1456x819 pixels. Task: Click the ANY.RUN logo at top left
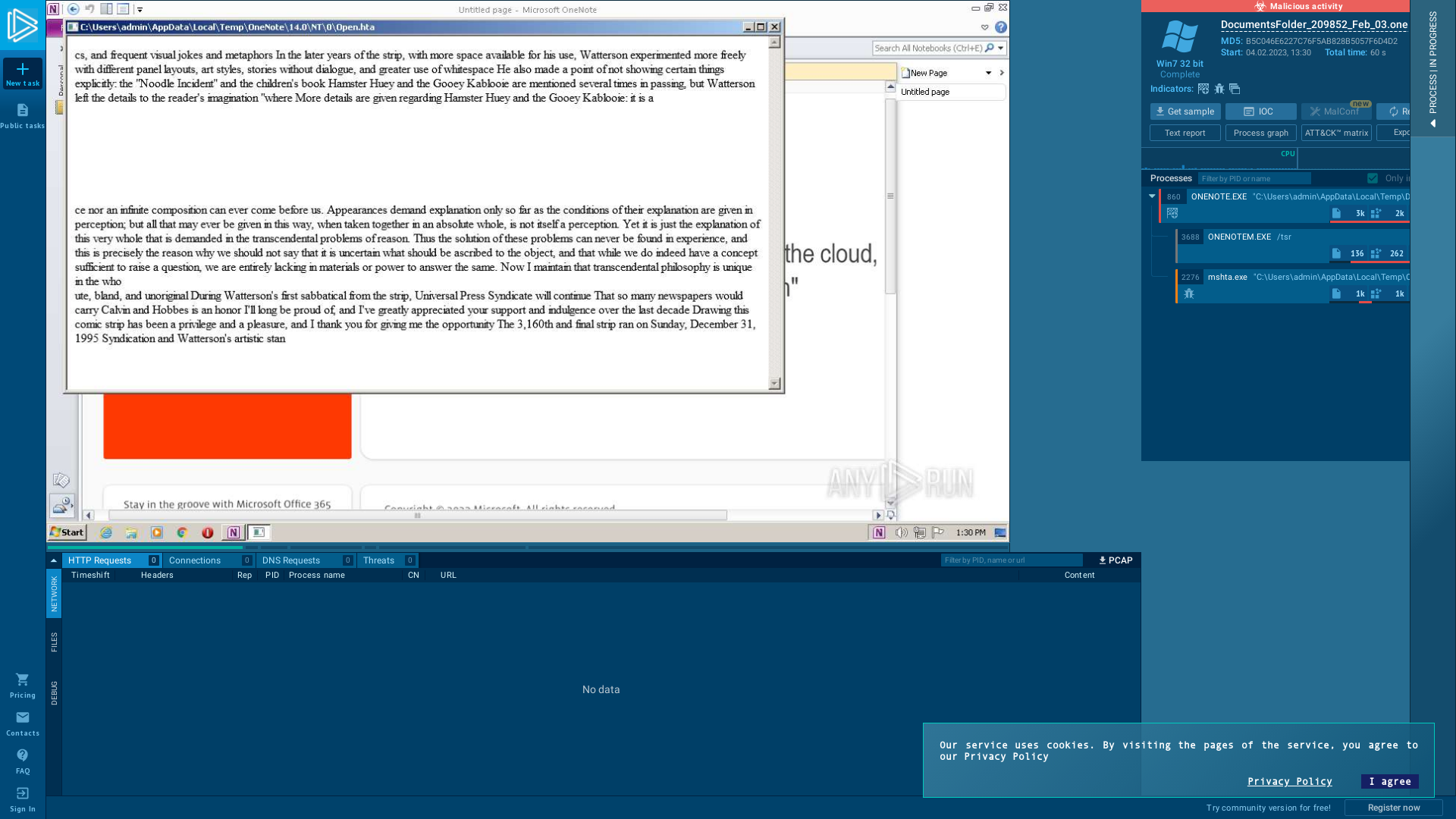23,25
